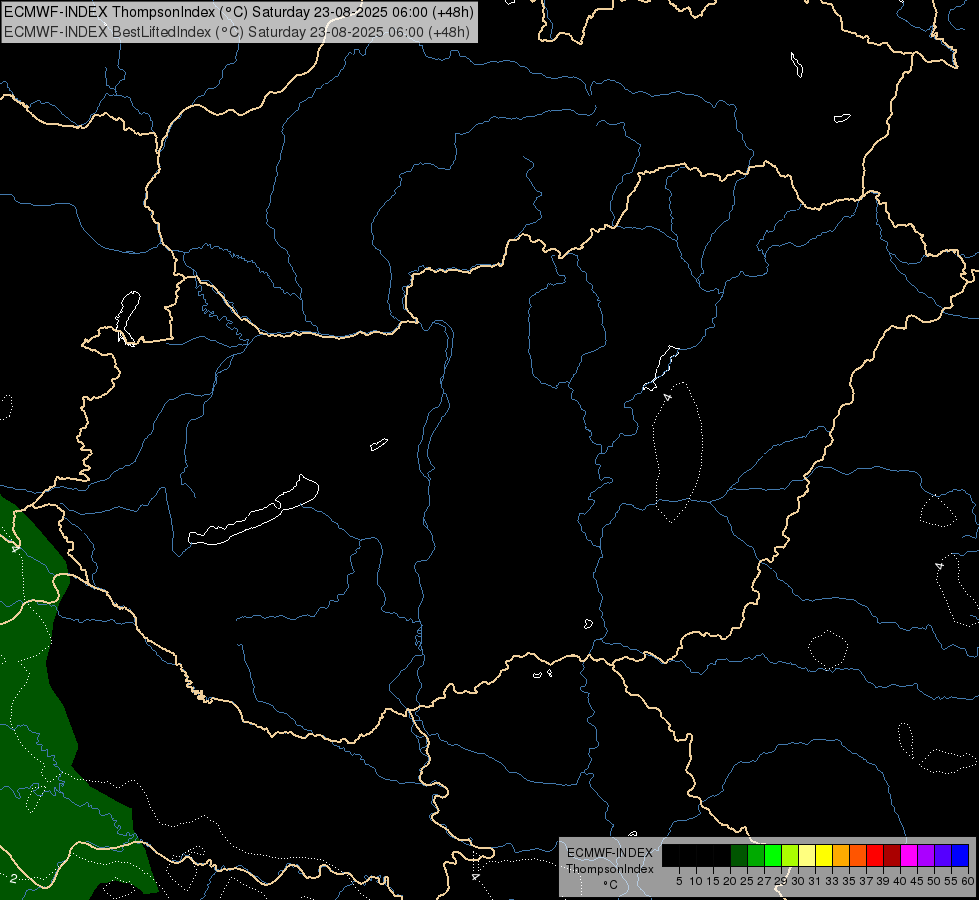Click the legend value 10
This screenshot has height=900, width=979.
(x=696, y=881)
